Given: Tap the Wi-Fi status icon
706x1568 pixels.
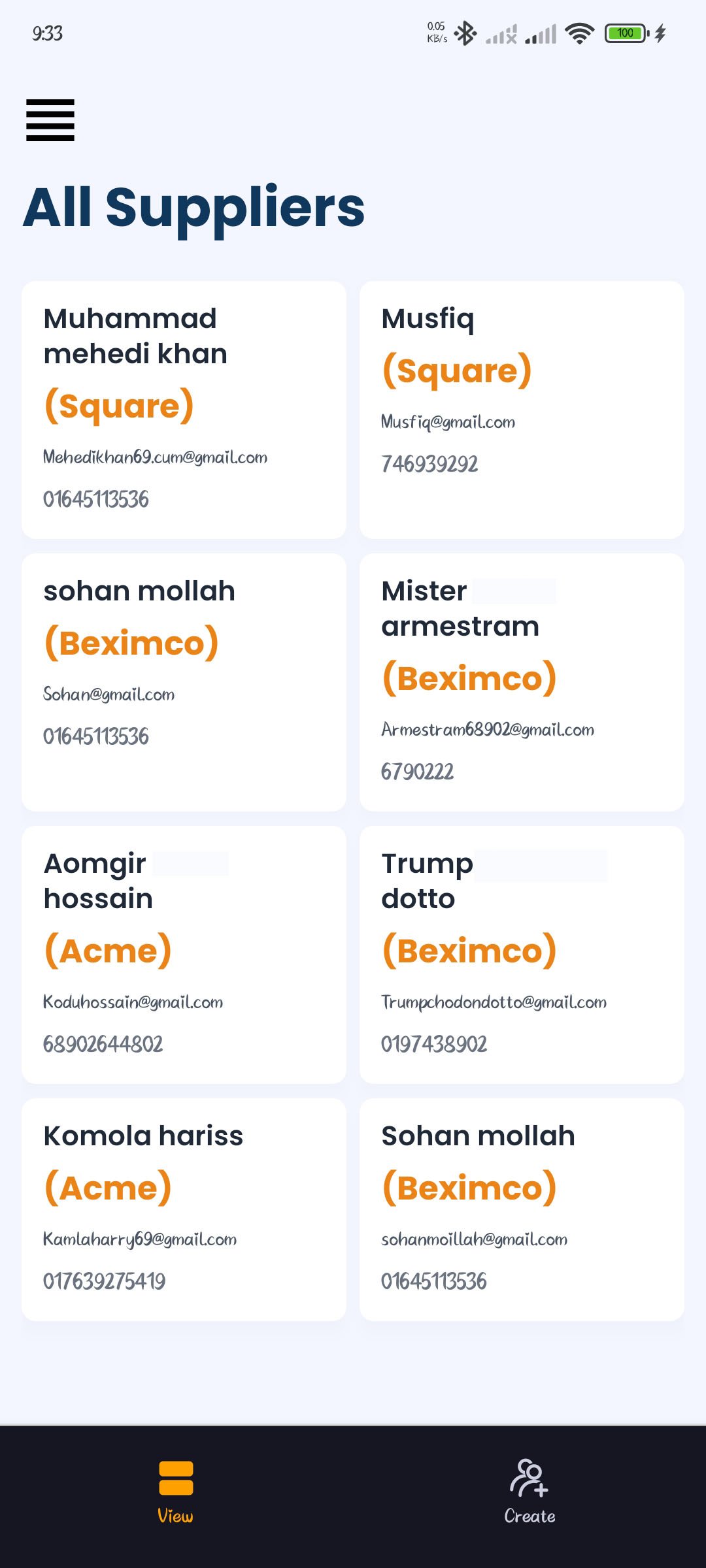Looking at the screenshot, I should tap(579, 33).
